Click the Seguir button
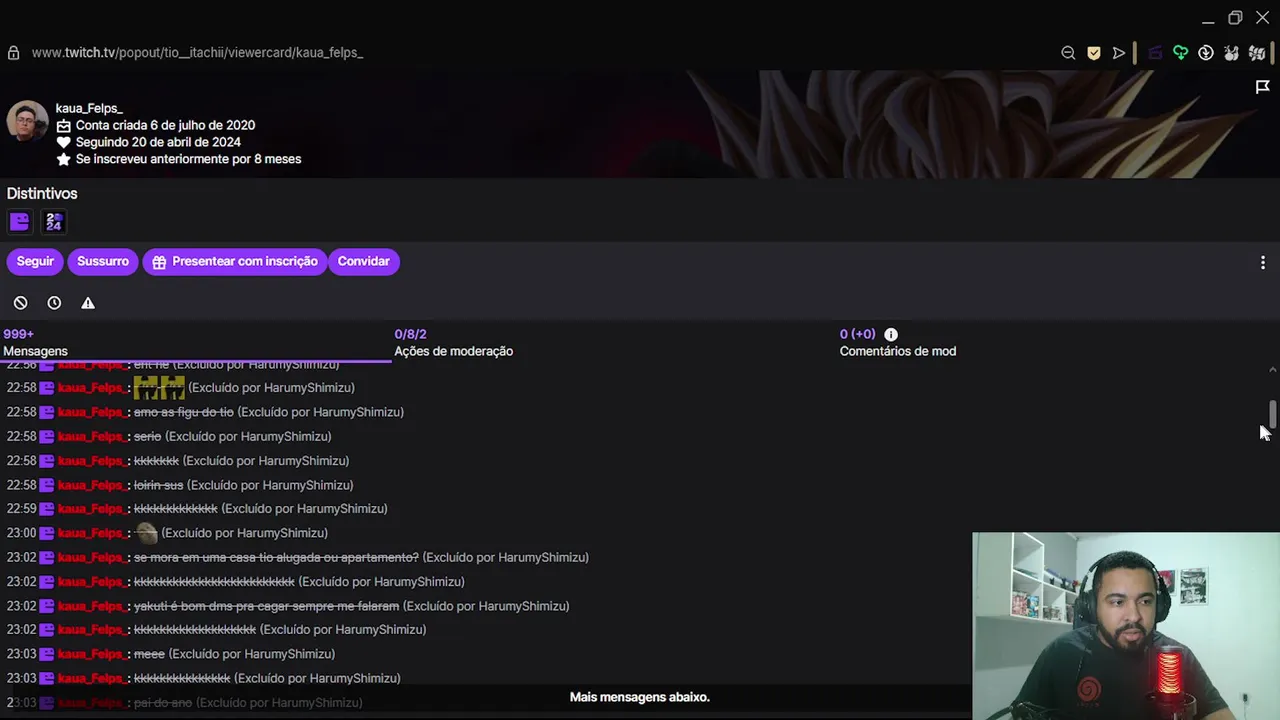Viewport: 1280px width, 720px height. pyautogui.click(x=35, y=261)
